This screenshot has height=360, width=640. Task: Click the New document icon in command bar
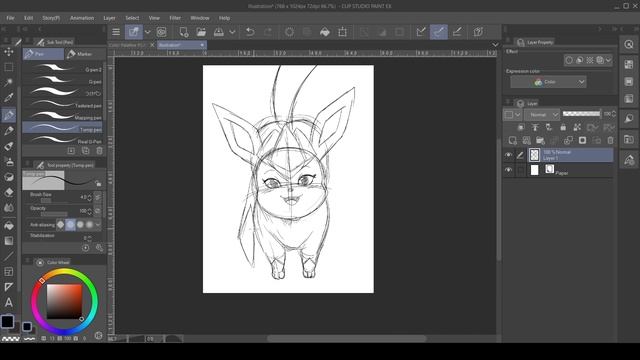coord(183,32)
